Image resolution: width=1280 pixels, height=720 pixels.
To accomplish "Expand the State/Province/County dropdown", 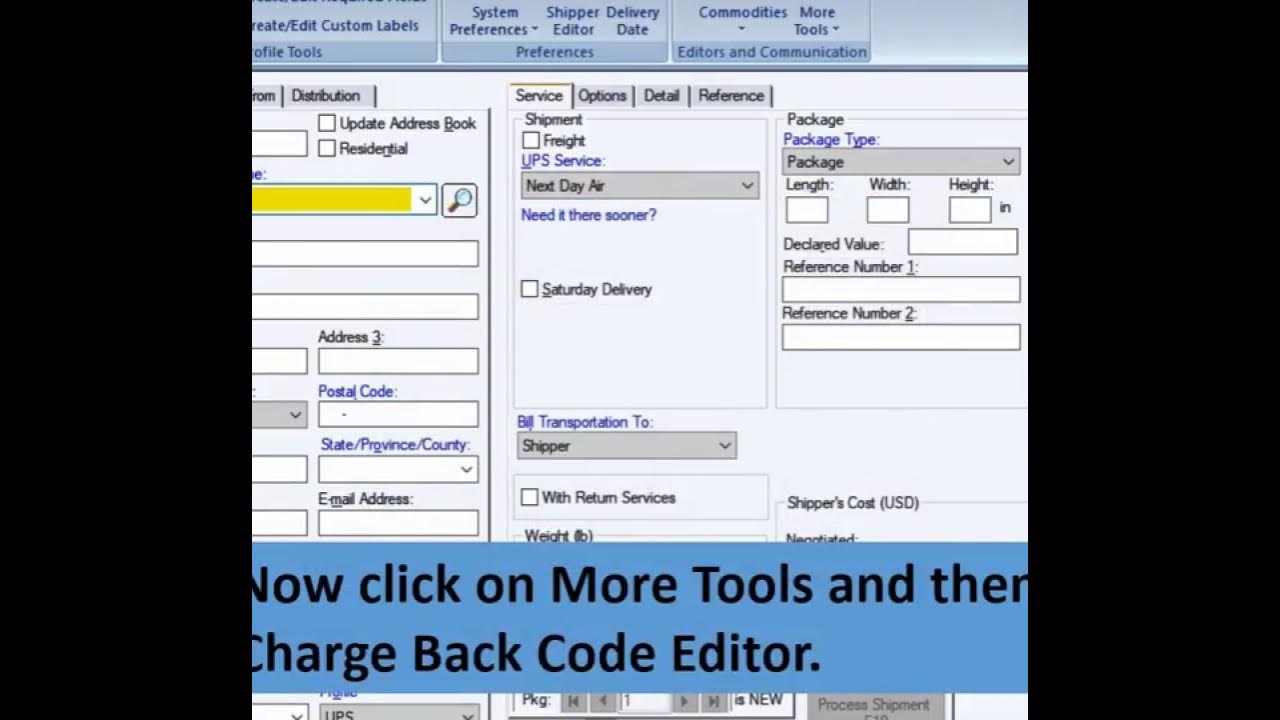I will click(398, 469).
